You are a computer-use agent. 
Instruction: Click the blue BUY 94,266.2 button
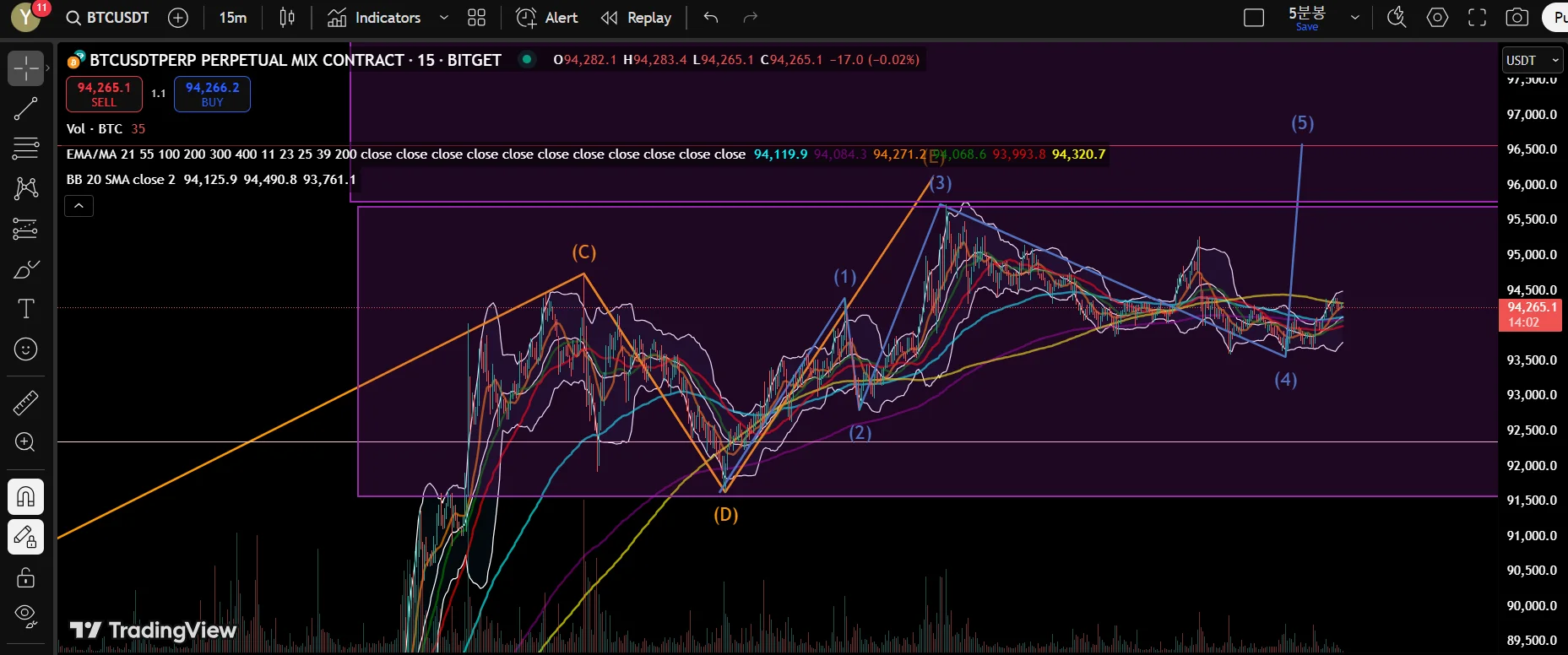coord(212,94)
